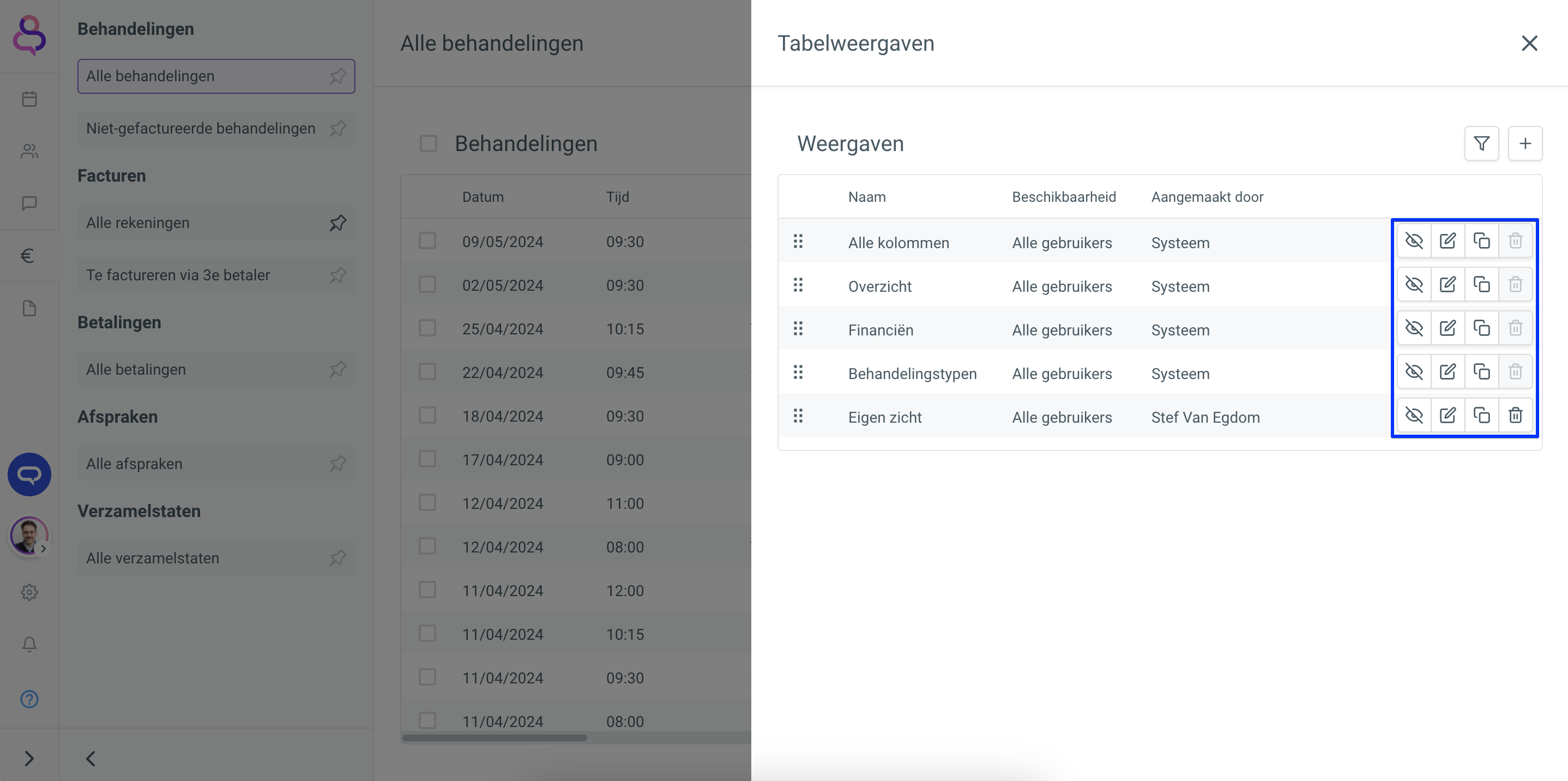Collapse the submenu panel

91,759
